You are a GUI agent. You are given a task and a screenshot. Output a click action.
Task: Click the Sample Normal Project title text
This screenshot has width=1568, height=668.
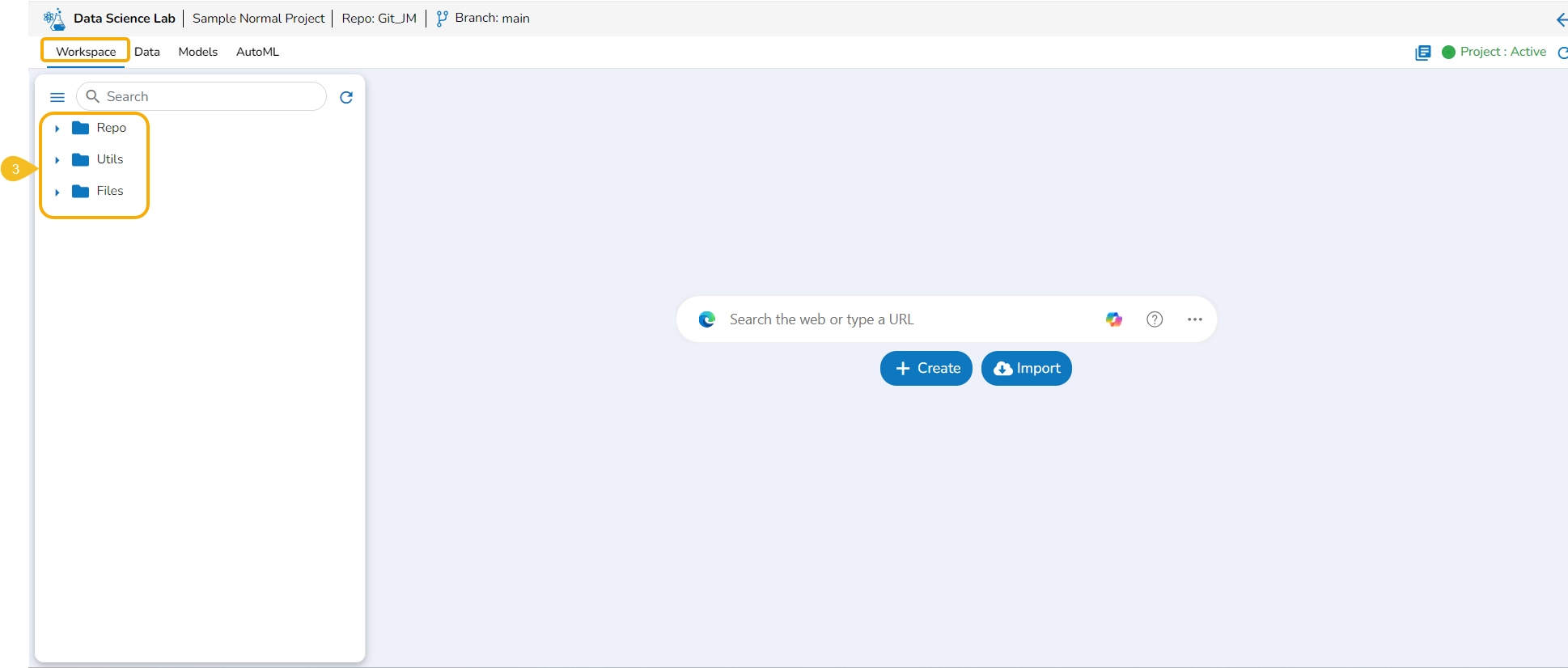pyautogui.click(x=259, y=19)
